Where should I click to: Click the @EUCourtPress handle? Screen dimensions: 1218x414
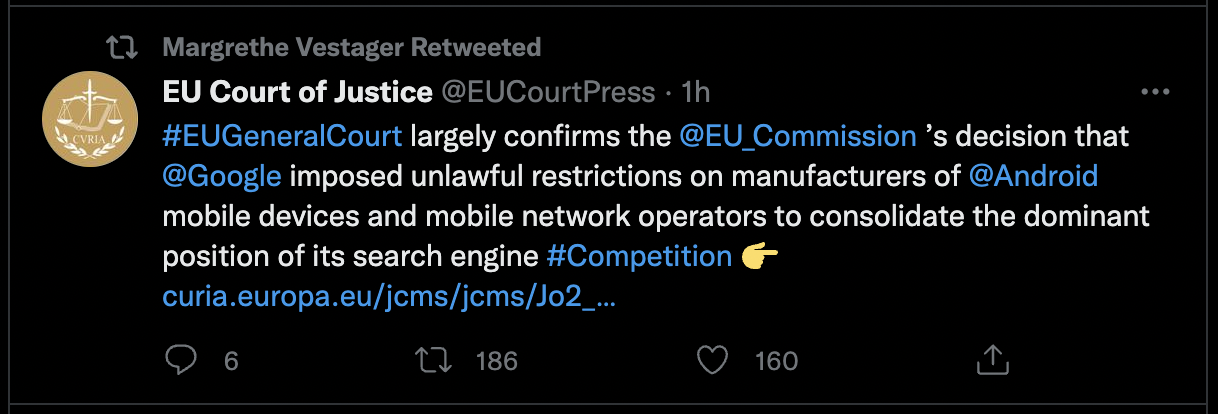click(548, 93)
